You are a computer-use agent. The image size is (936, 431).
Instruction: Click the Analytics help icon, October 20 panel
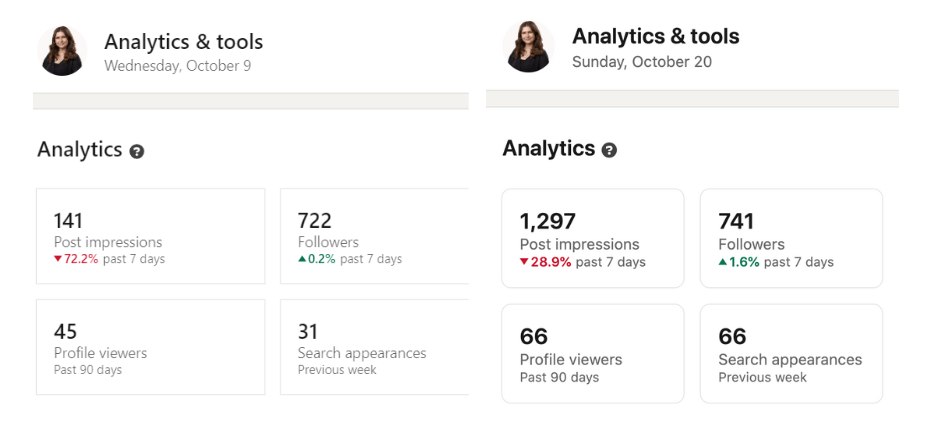[x=609, y=150]
